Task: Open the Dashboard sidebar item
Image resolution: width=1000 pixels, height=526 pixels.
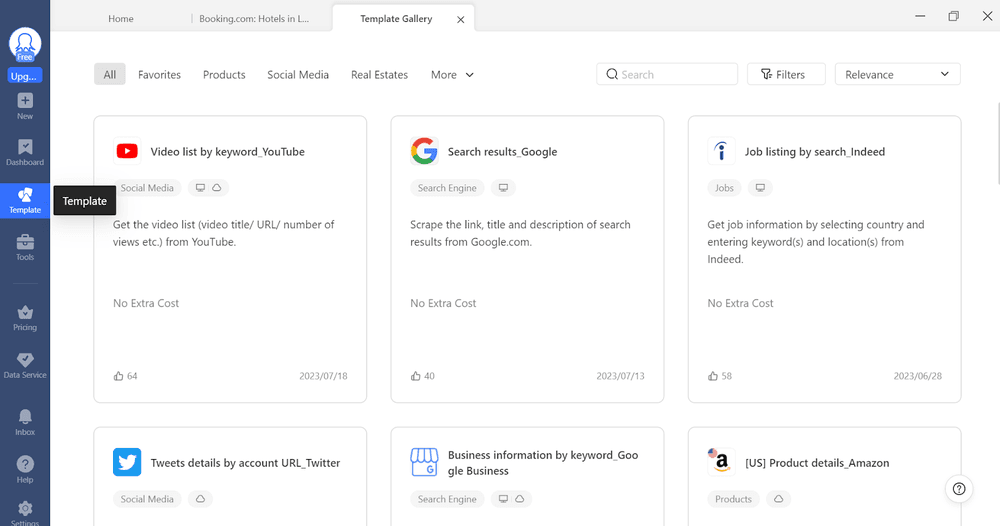Action: click(25, 153)
